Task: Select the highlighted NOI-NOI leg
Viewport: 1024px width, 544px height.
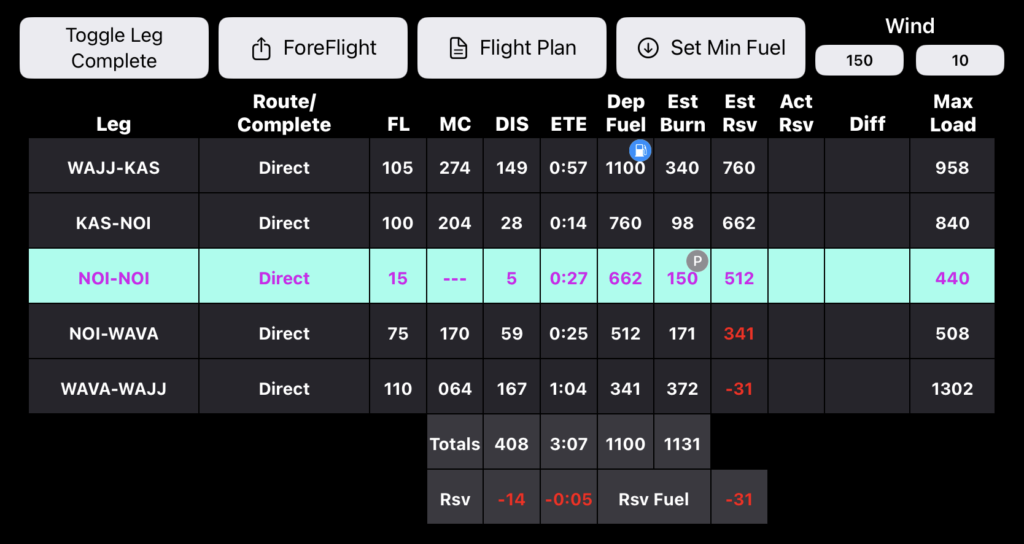Action: tap(114, 278)
